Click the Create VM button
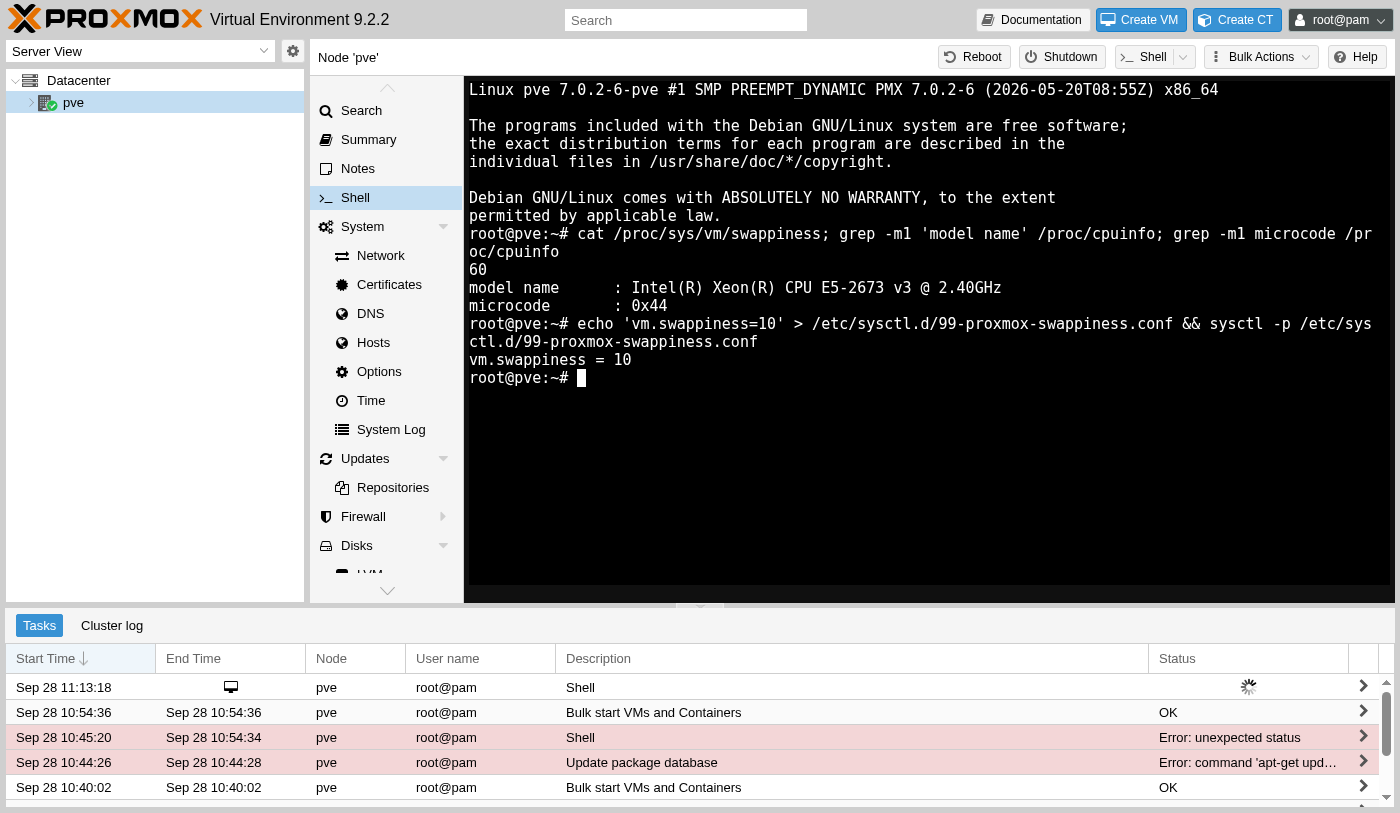The height and width of the screenshot is (813, 1400). (x=1141, y=20)
